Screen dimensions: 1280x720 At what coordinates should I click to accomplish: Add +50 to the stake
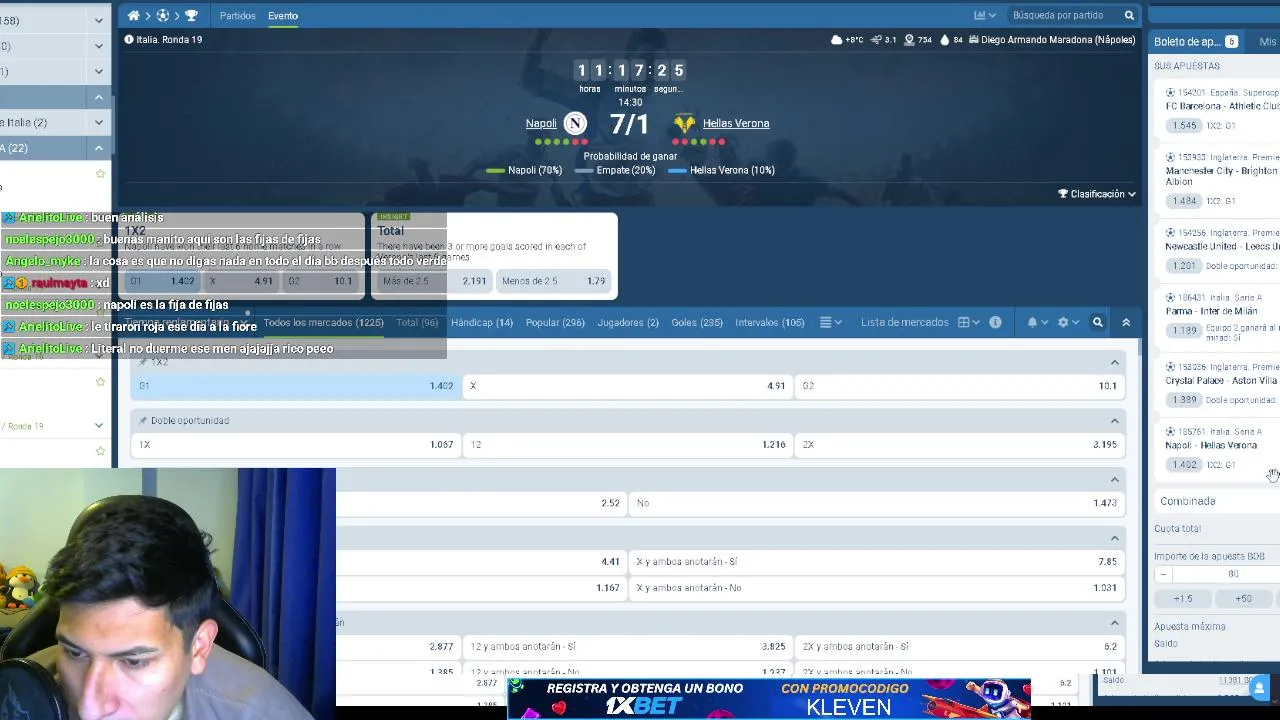pos(1243,599)
